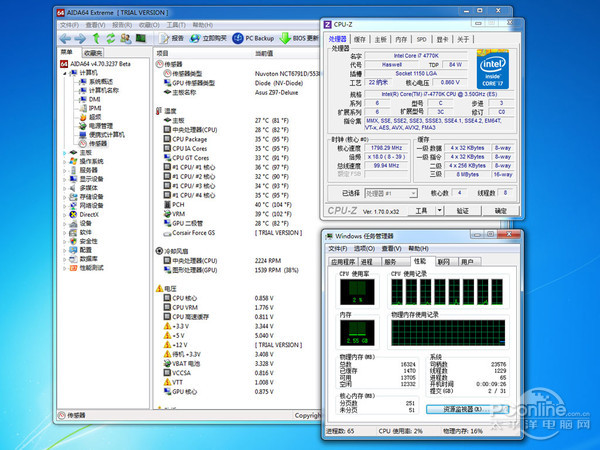This screenshot has width=600, height=450.
Task: Open the 处理器 #1 selection combo box
Action: pyautogui.click(x=389, y=193)
